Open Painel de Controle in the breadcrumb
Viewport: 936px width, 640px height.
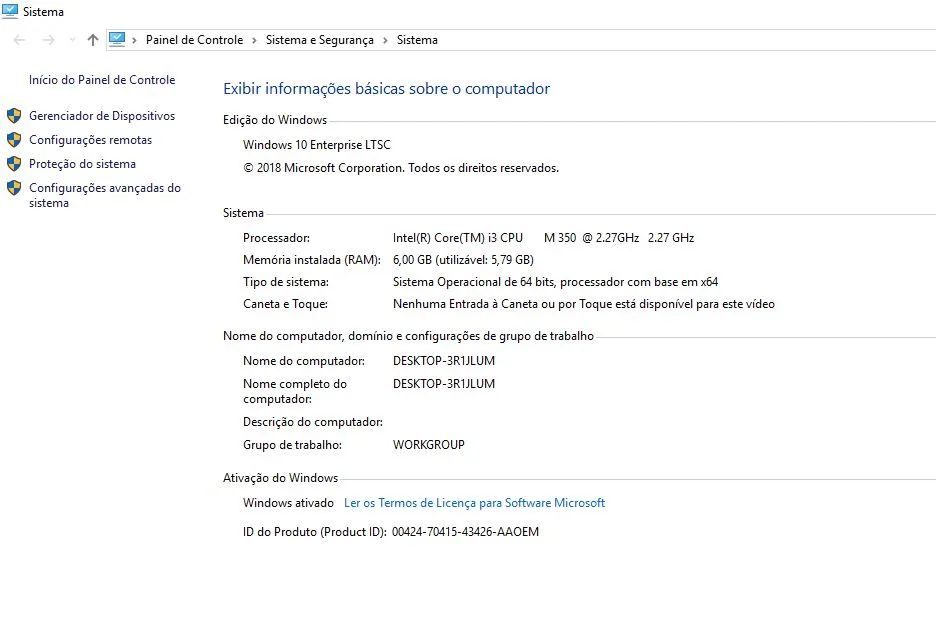coord(195,40)
